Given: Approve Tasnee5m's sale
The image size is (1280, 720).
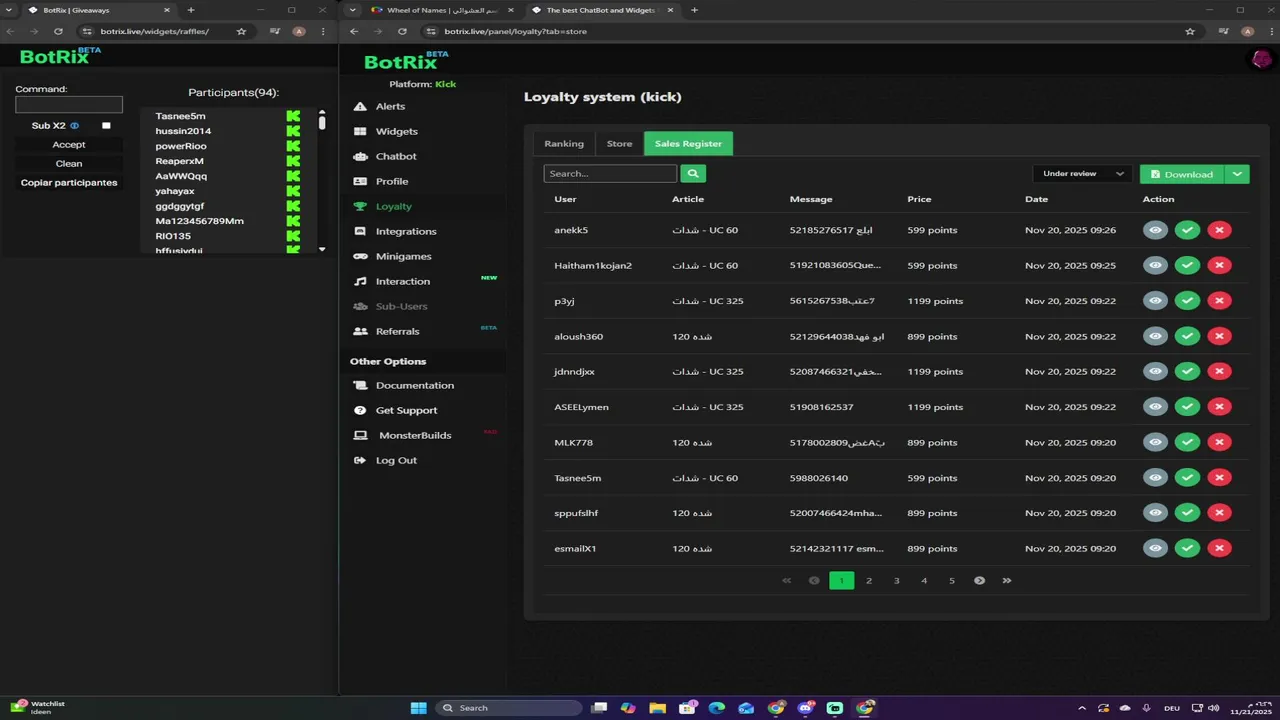Looking at the screenshot, I should coord(1187,478).
